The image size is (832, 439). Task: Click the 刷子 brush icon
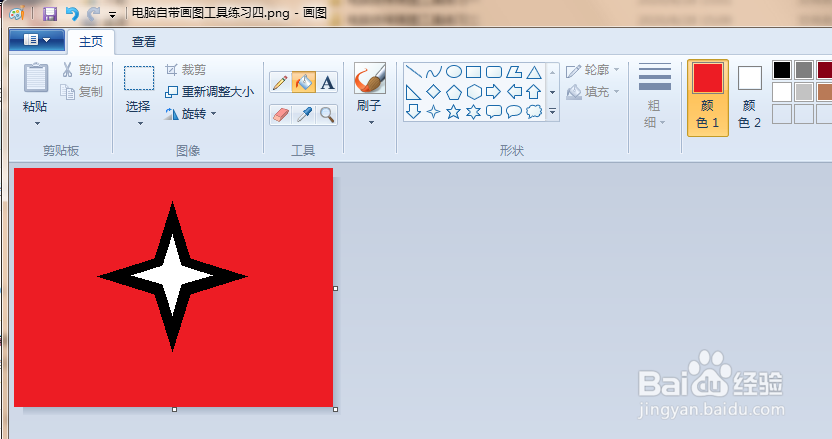click(x=370, y=78)
